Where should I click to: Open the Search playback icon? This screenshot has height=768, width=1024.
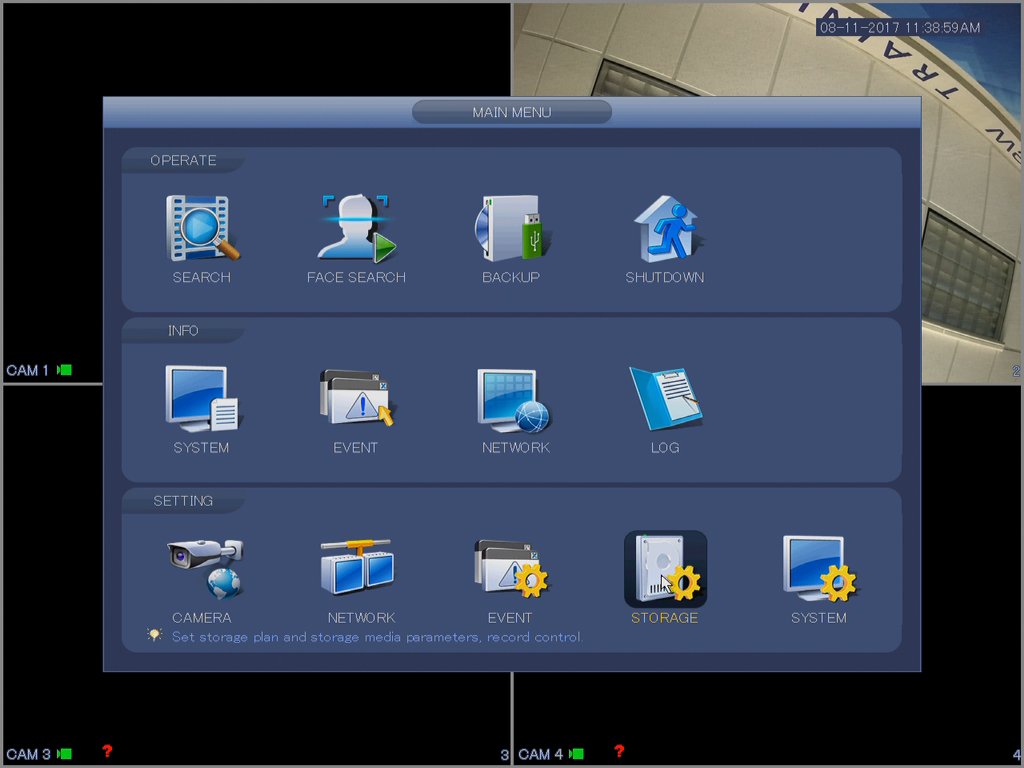pyautogui.click(x=202, y=230)
